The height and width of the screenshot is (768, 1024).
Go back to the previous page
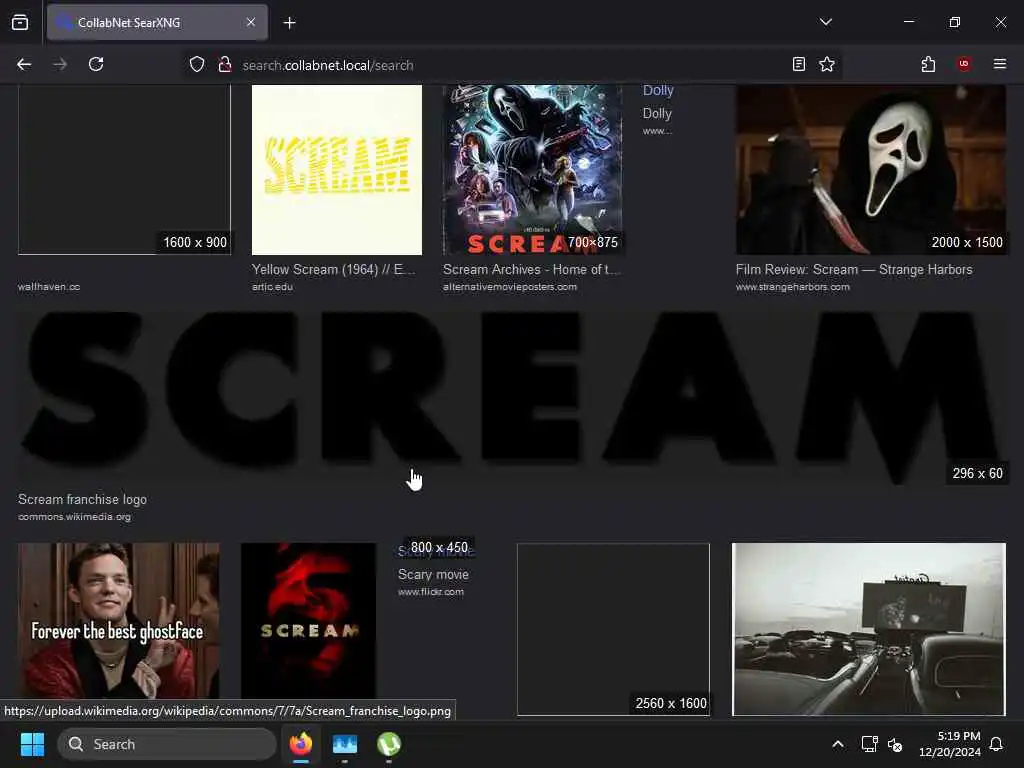(x=24, y=64)
